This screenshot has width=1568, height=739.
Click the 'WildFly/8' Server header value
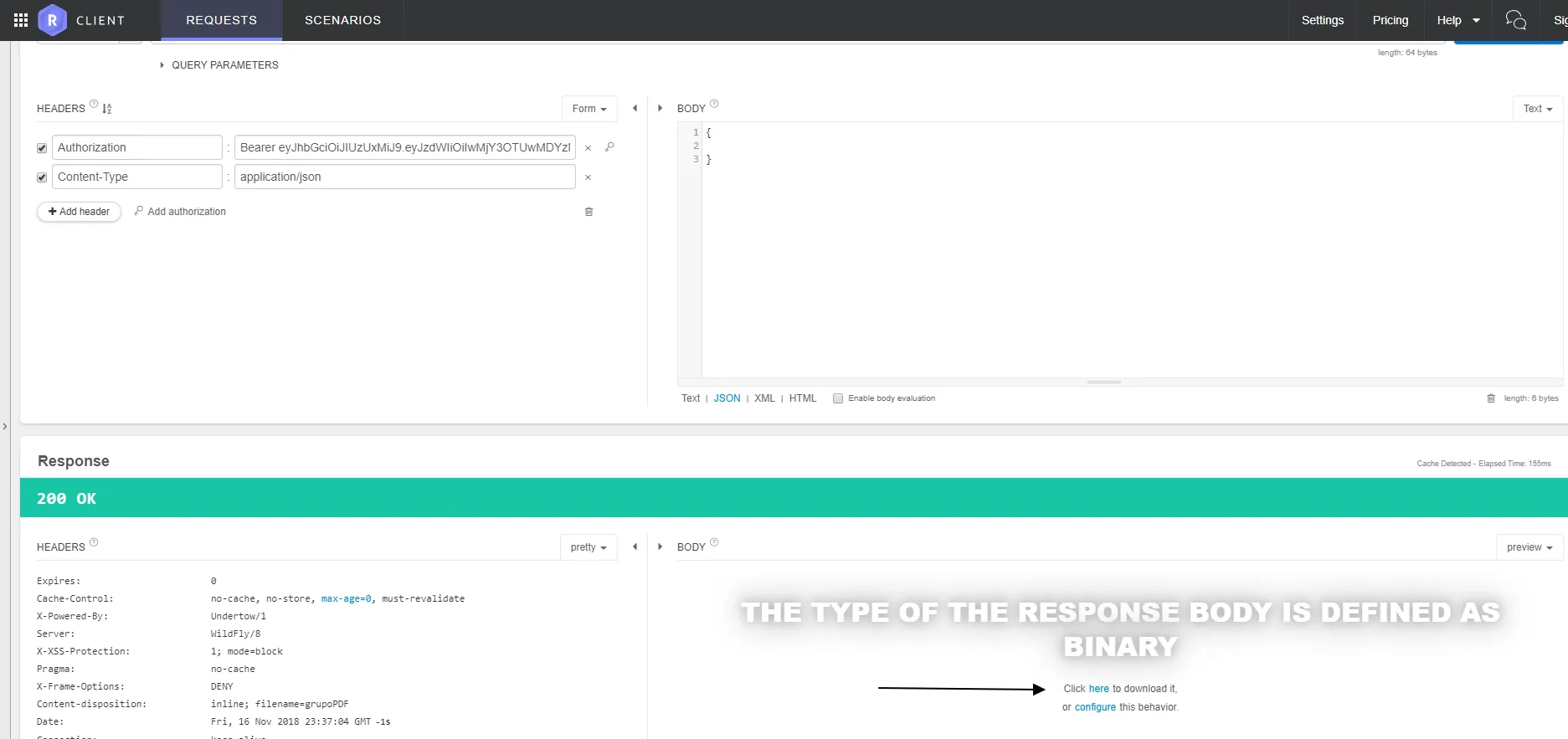[235, 634]
